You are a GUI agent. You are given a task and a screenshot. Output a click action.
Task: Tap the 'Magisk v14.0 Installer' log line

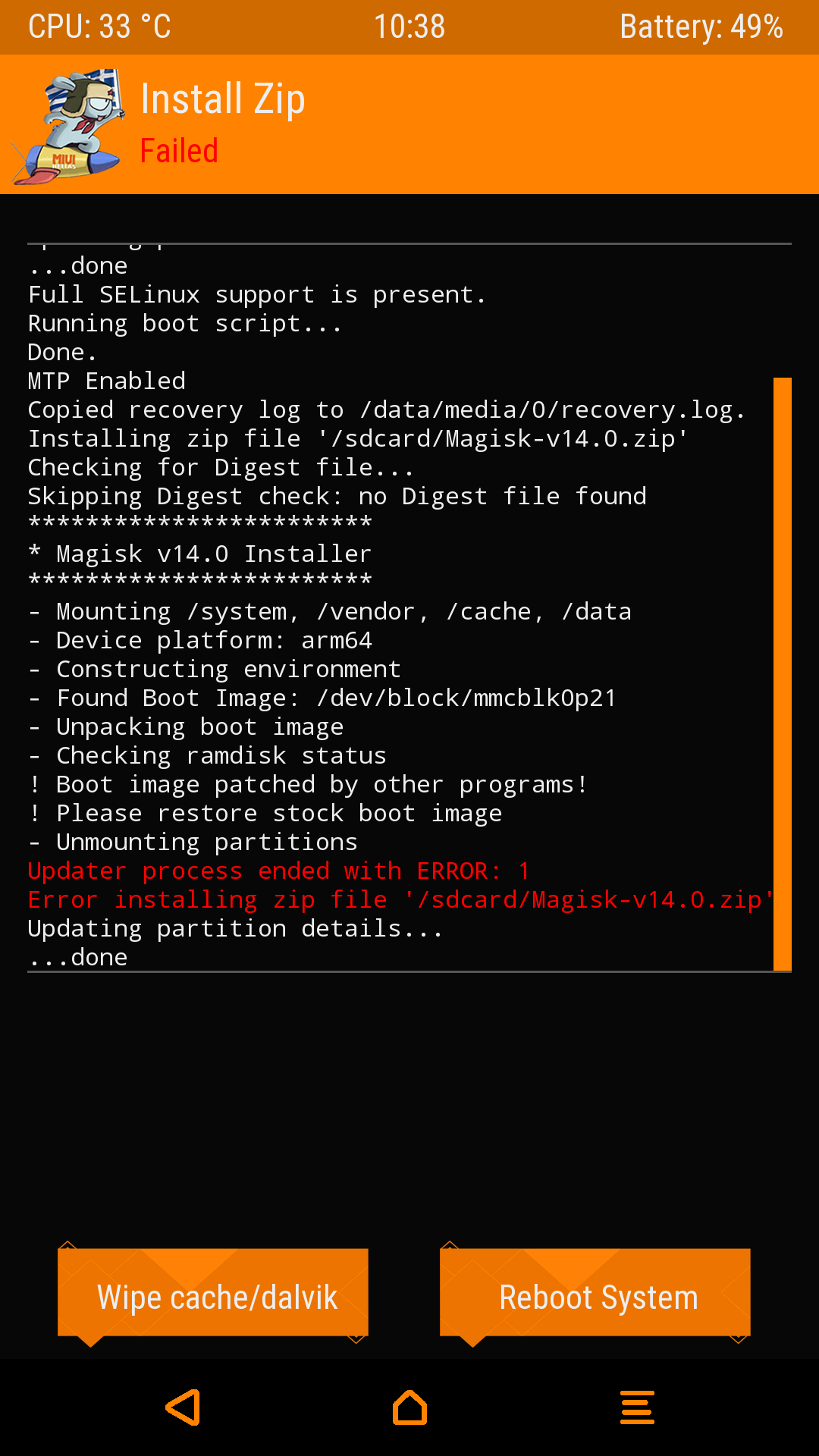200,554
